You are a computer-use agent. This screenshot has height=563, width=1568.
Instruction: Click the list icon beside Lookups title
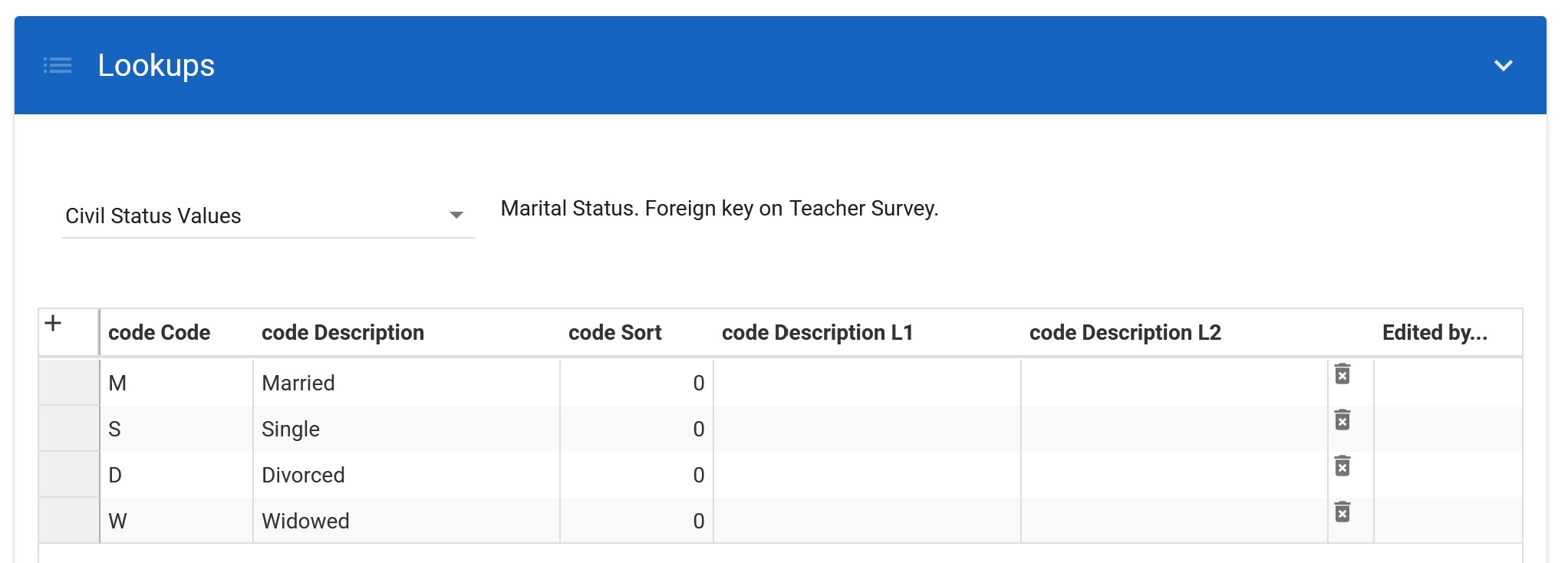(x=58, y=65)
